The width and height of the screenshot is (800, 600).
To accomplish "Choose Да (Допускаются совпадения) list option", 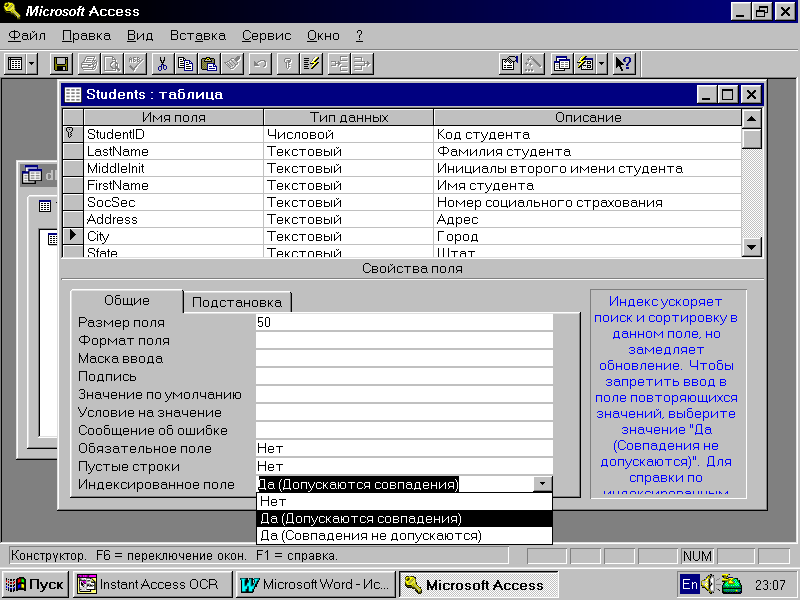I will click(x=404, y=518).
